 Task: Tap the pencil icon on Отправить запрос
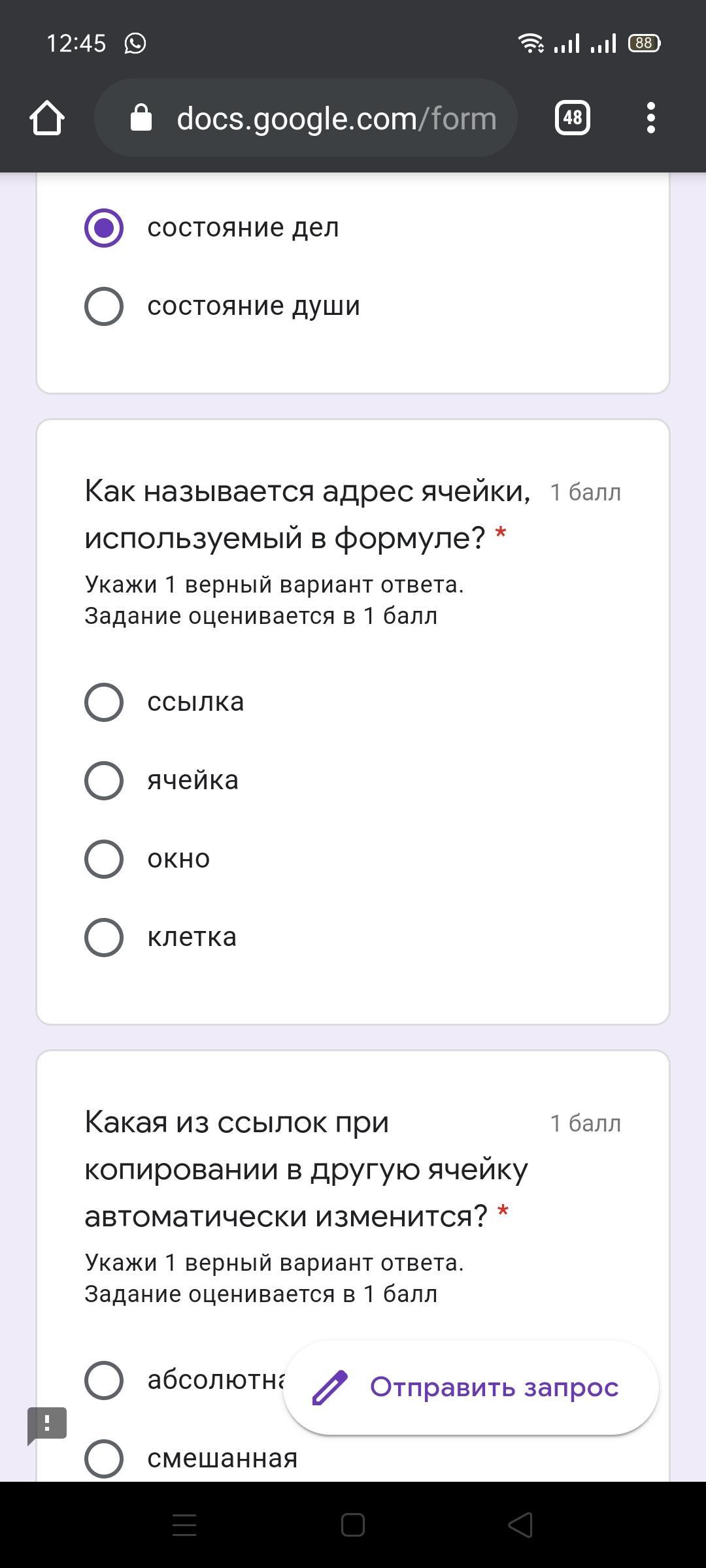click(x=330, y=1387)
